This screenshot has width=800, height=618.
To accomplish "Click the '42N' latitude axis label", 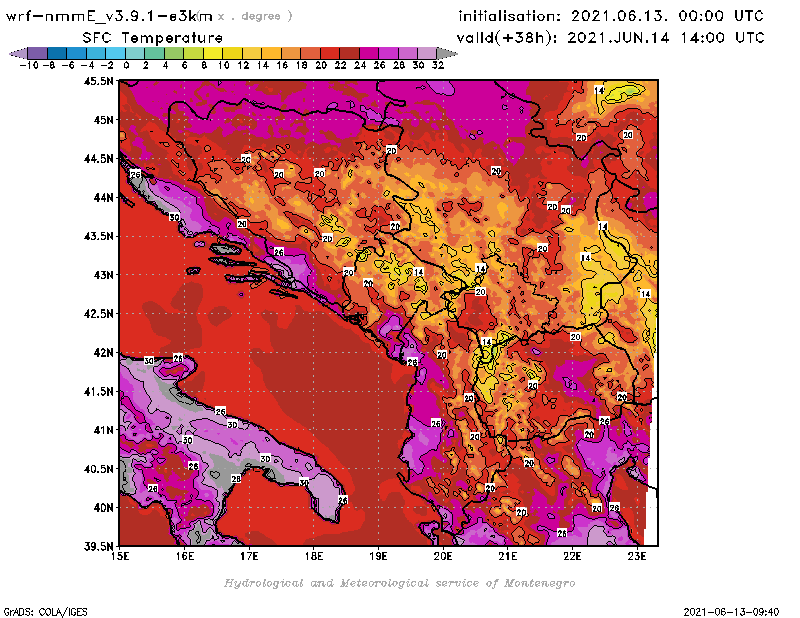I will [104, 353].
